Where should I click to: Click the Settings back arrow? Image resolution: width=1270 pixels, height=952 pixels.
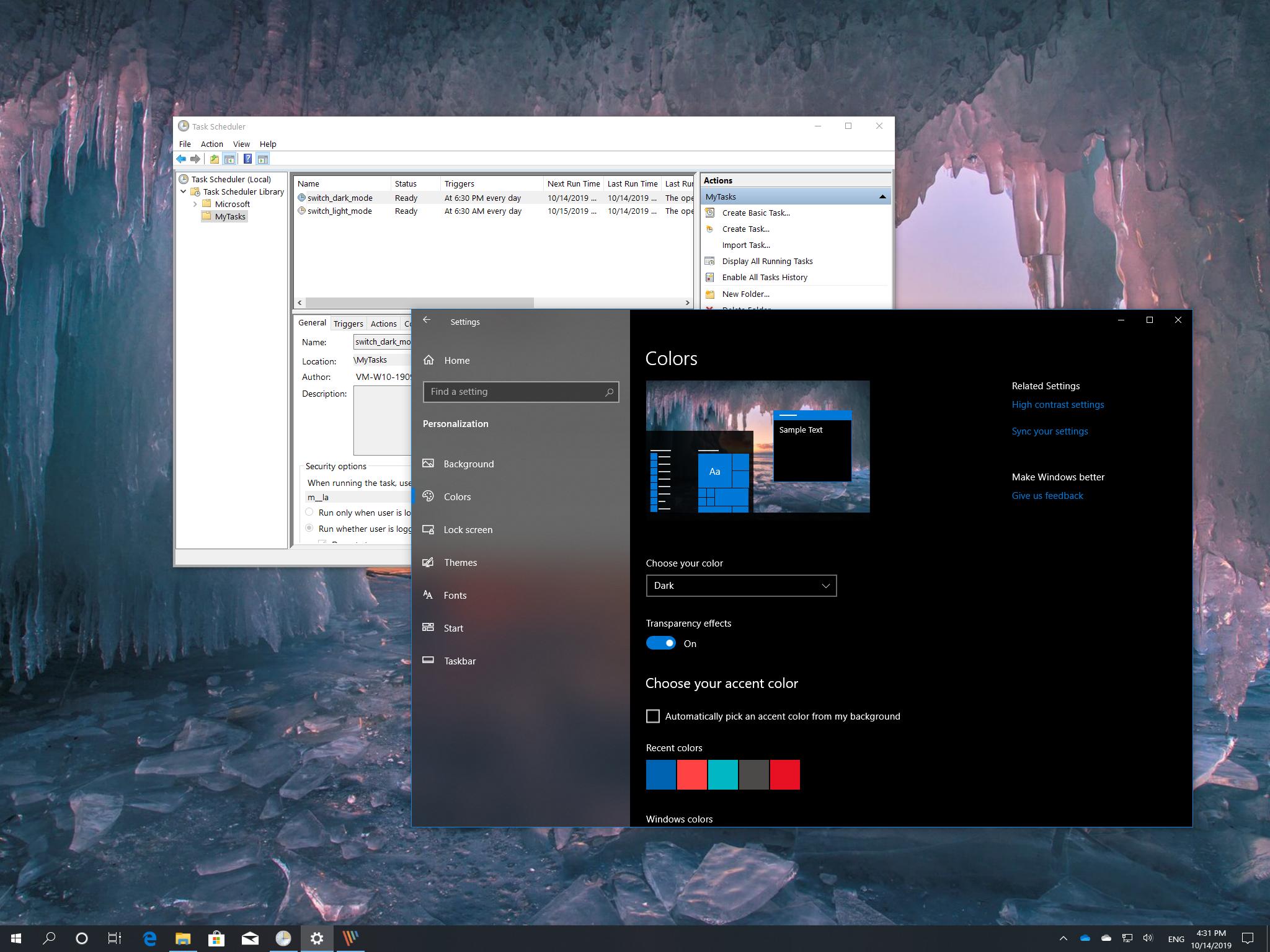(427, 320)
